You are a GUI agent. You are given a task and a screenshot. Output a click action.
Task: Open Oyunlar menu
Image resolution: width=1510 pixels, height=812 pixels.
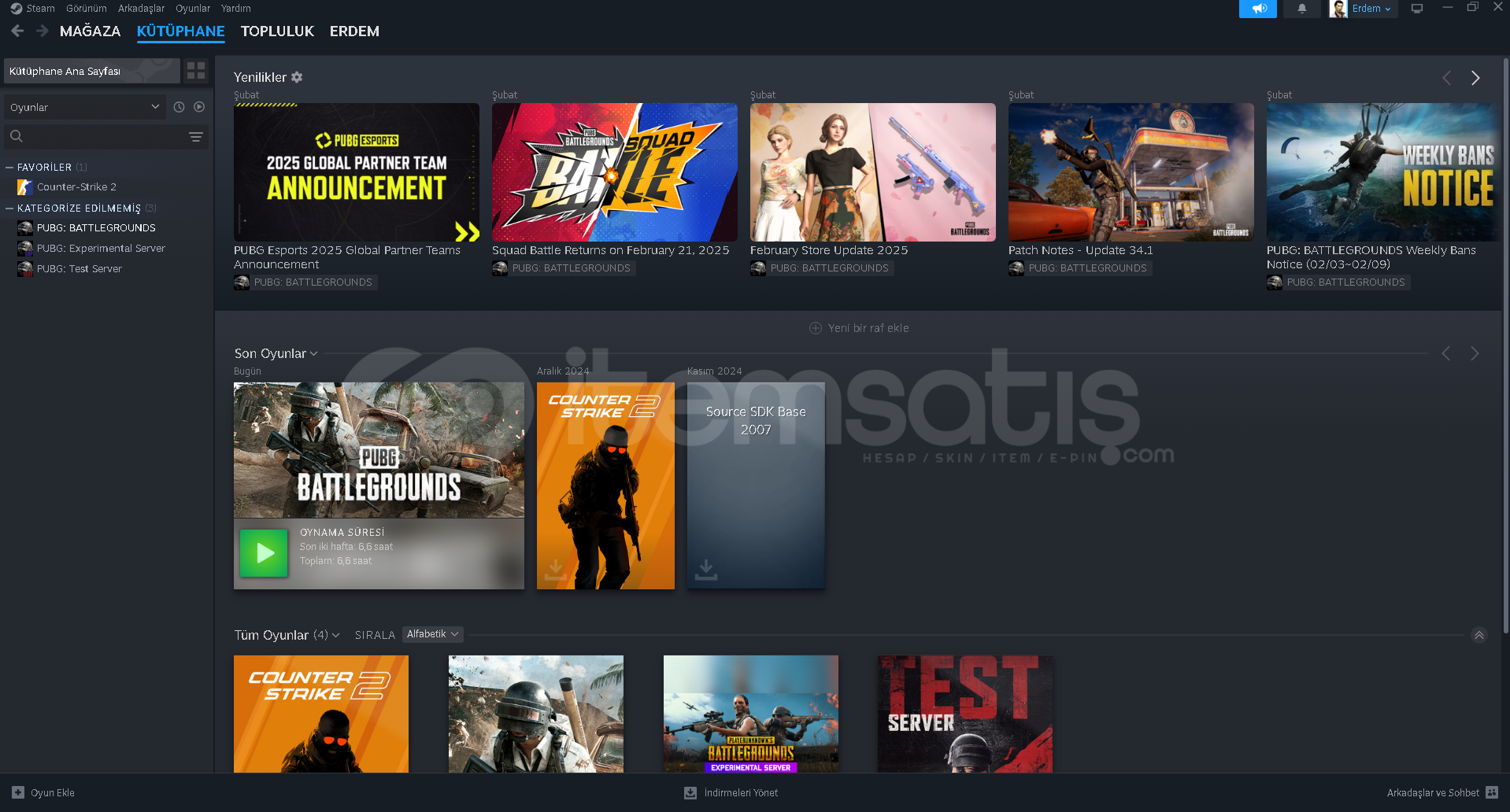point(193,9)
